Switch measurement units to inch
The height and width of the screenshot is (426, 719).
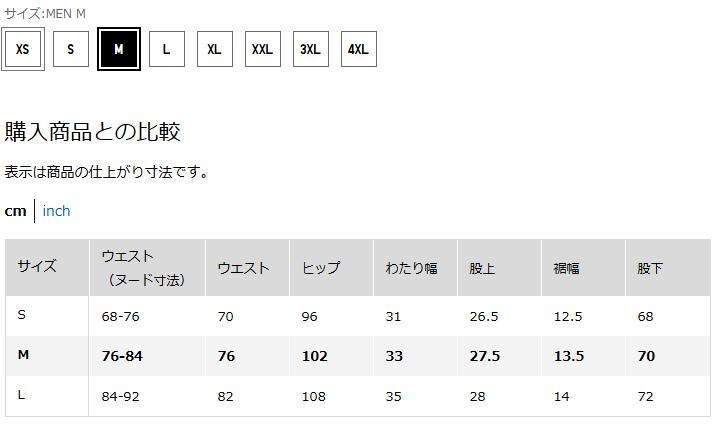click(56, 211)
